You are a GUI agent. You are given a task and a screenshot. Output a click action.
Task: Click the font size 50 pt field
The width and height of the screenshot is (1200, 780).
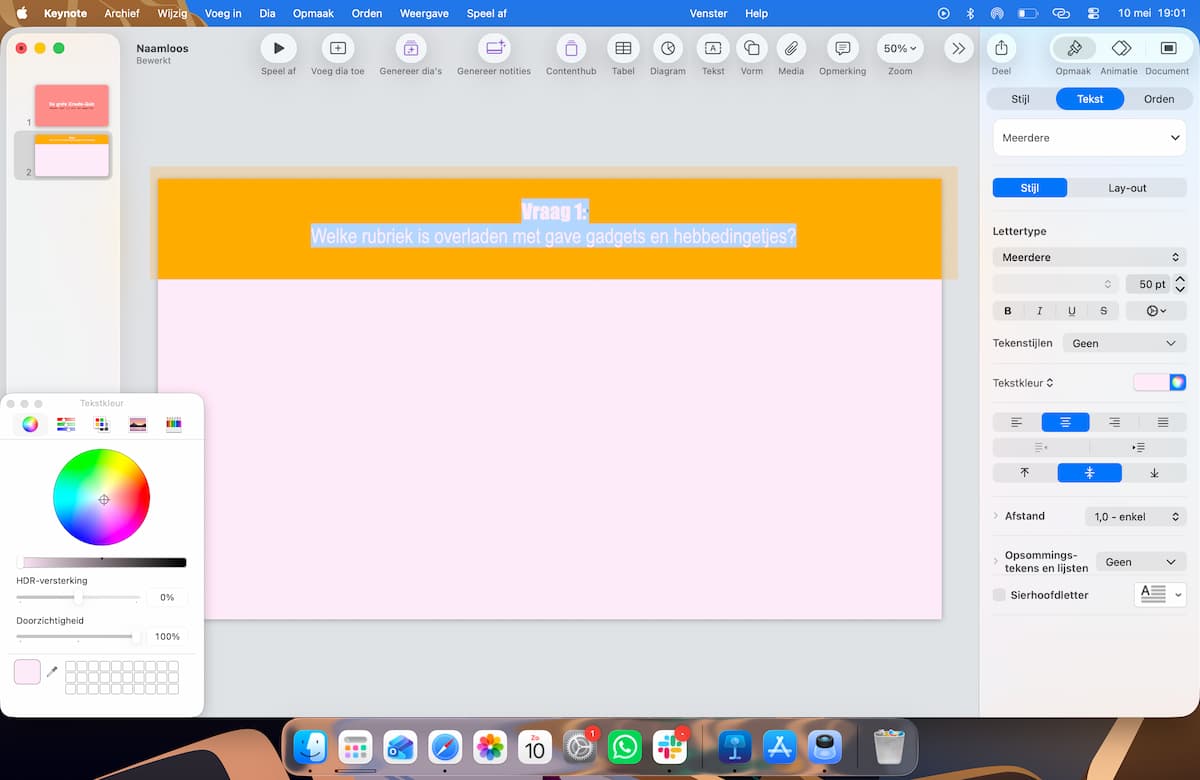coord(1147,284)
